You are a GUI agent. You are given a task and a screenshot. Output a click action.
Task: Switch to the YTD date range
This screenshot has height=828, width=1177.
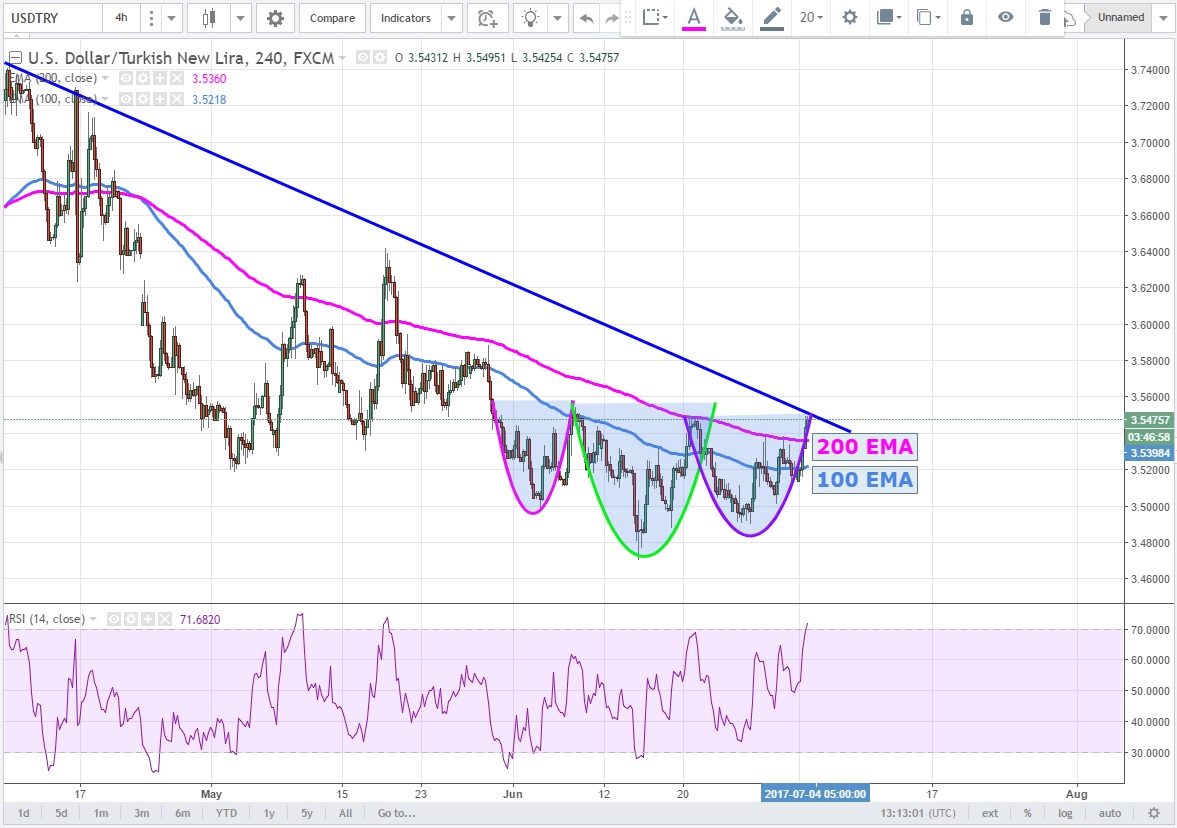[x=226, y=813]
